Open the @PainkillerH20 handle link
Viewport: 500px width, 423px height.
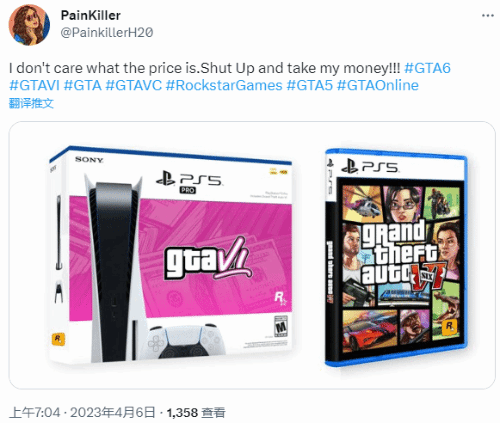tap(107, 32)
